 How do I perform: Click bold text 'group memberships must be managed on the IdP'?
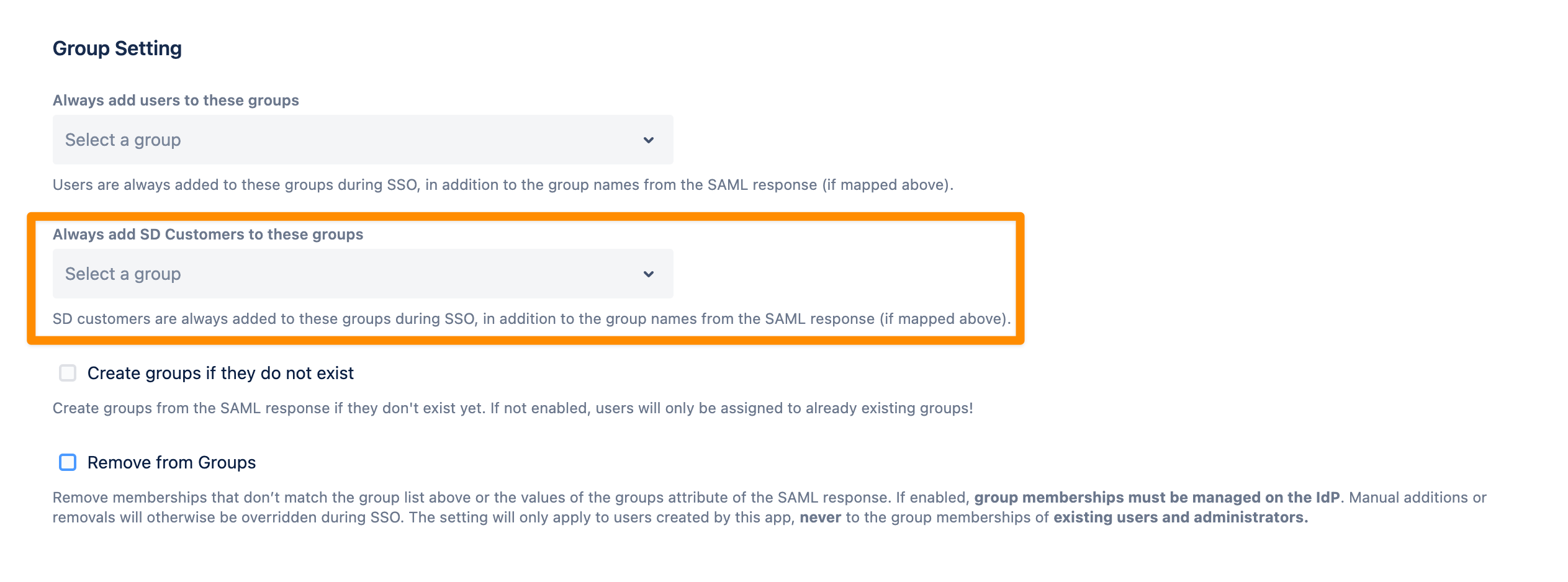pyautogui.click(x=1156, y=498)
